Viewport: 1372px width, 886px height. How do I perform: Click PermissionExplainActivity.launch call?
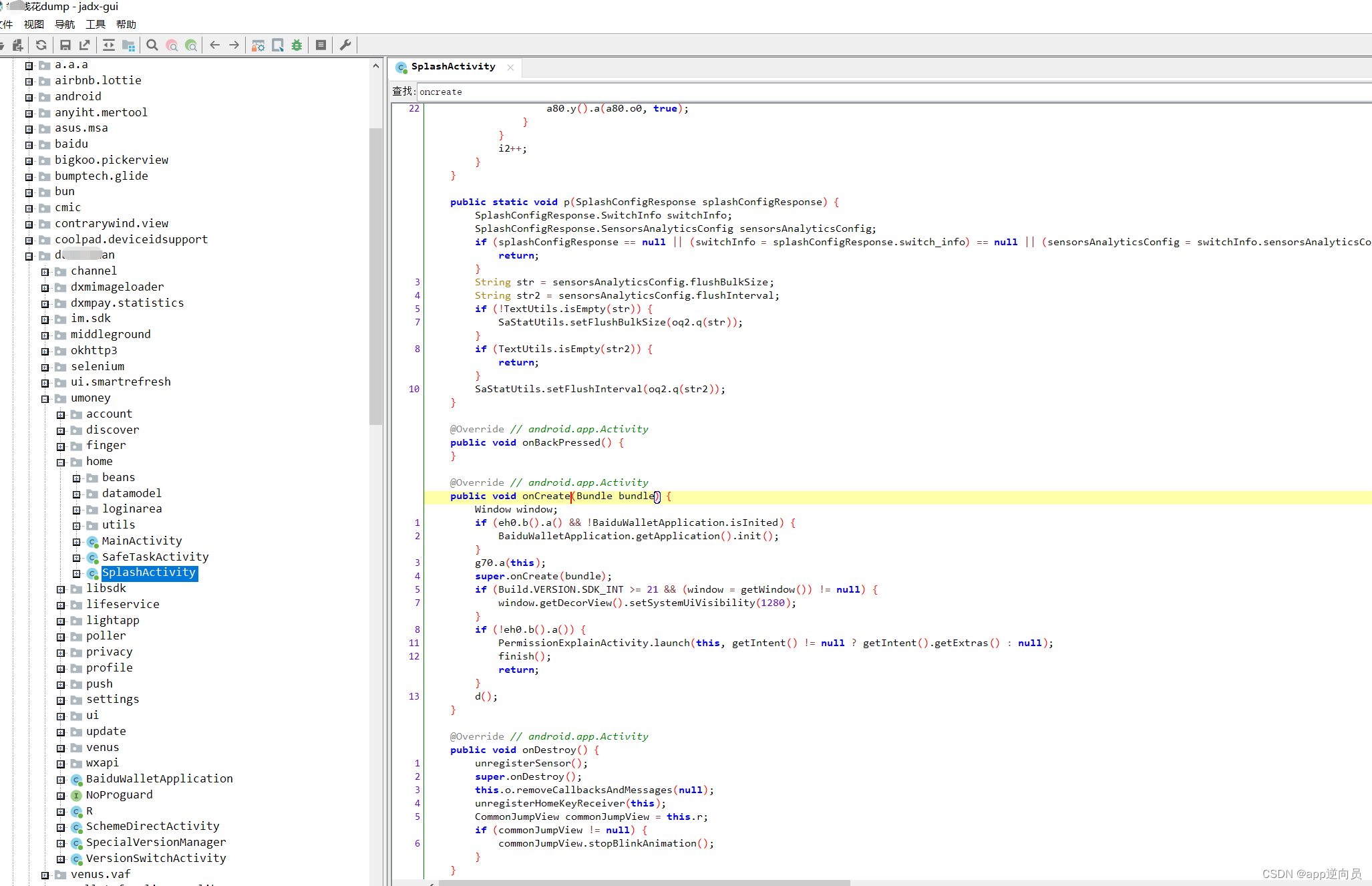tap(593, 643)
